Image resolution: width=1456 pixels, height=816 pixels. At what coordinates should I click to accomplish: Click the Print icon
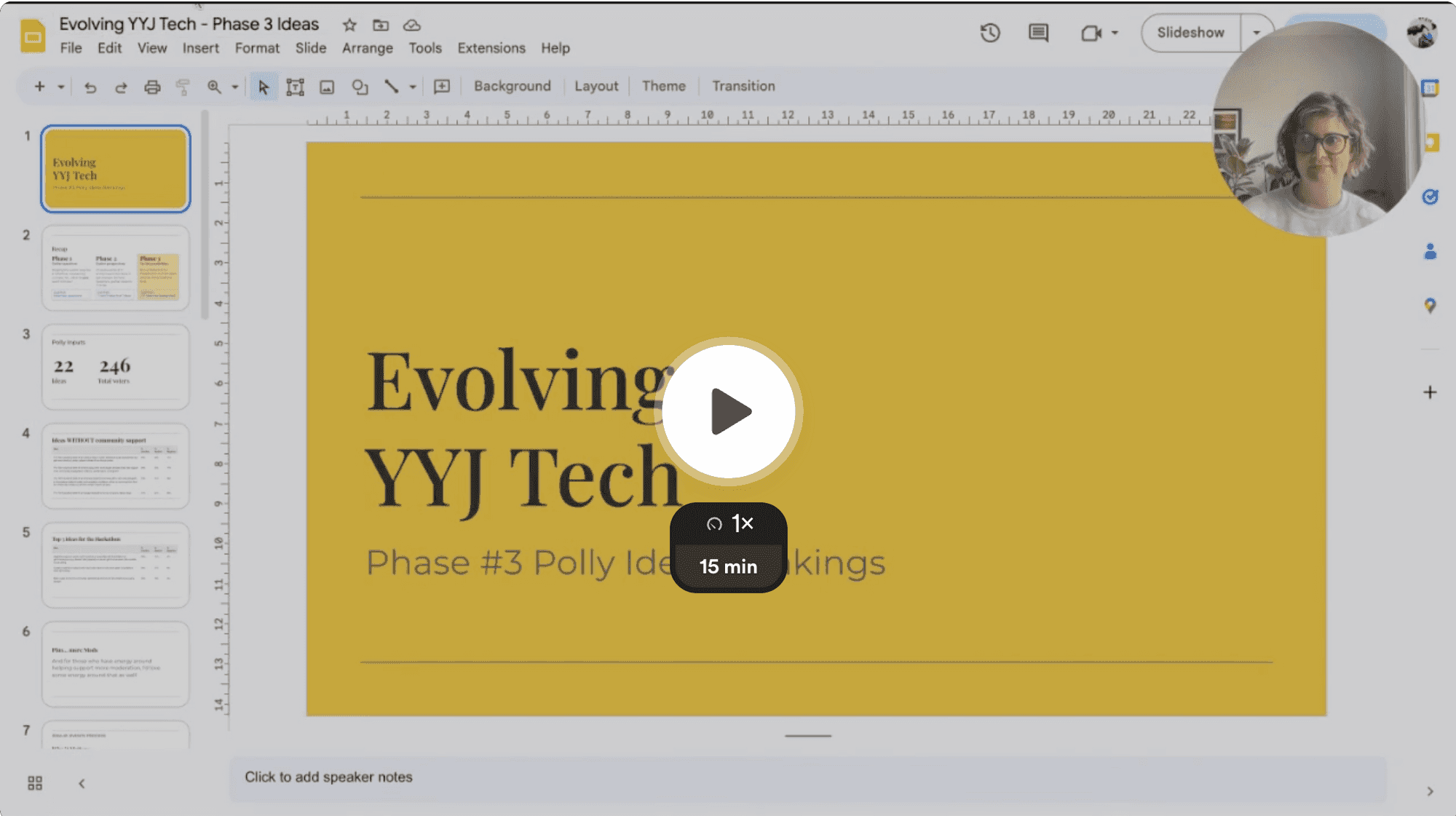coord(152,86)
